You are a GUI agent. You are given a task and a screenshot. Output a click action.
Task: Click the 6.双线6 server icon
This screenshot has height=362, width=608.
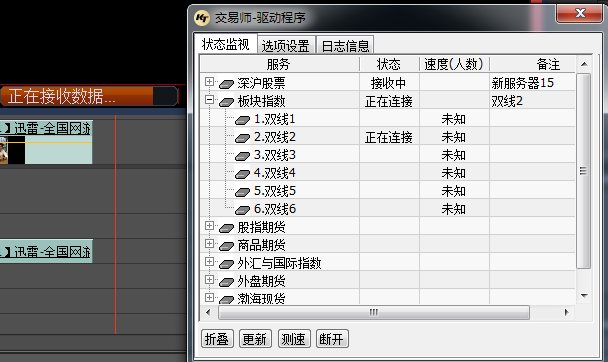click(x=242, y=210)
